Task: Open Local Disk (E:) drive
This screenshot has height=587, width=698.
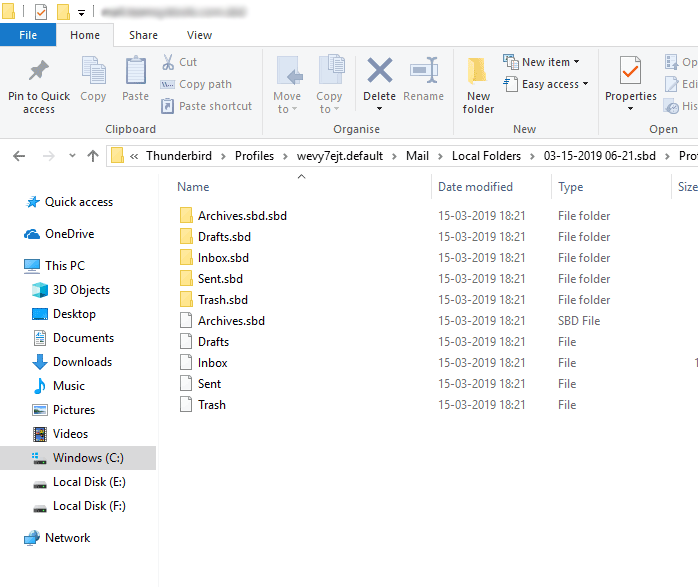Action: click(x=89, y=482)
